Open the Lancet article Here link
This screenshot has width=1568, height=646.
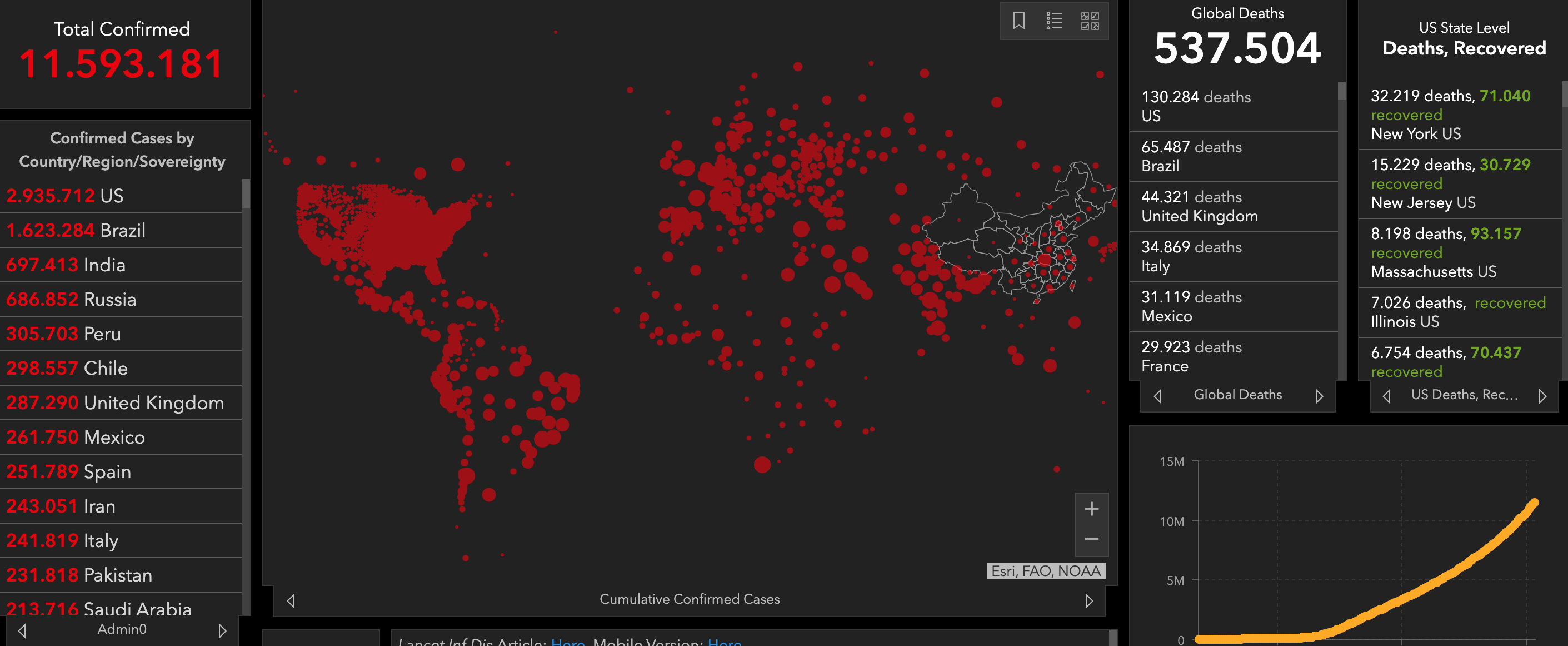click(x=567, y=642)
